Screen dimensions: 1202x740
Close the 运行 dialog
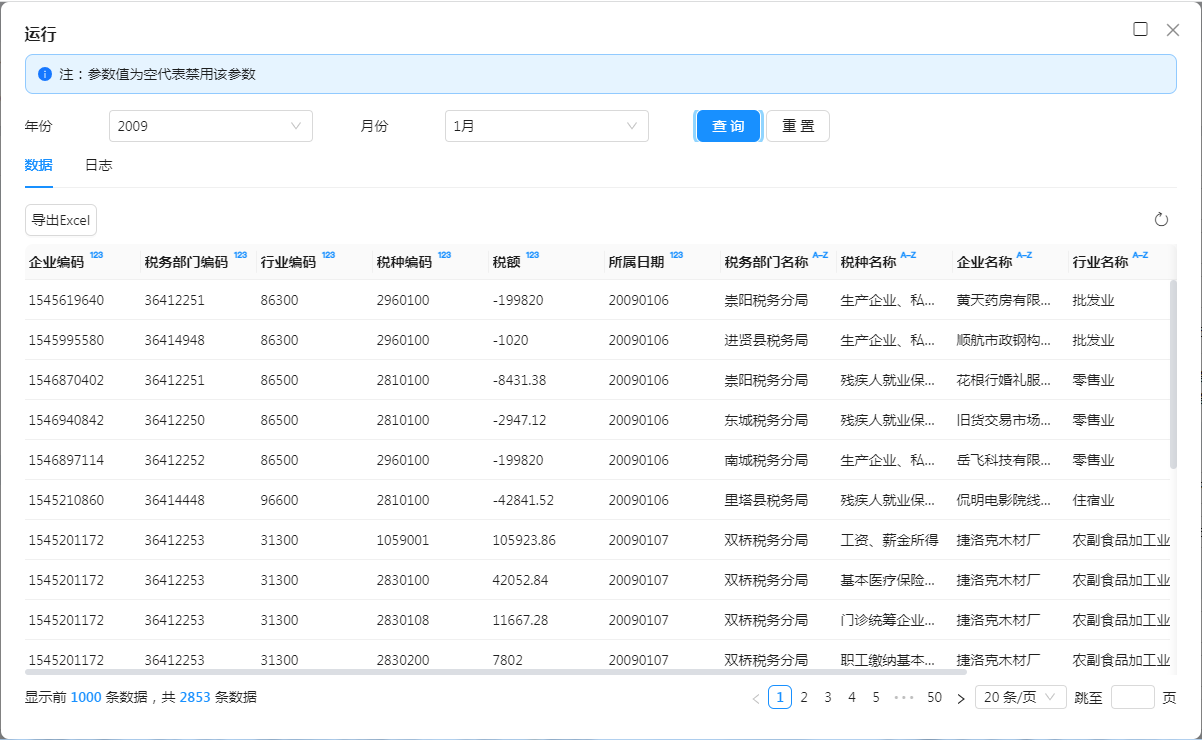point(1173,30)
